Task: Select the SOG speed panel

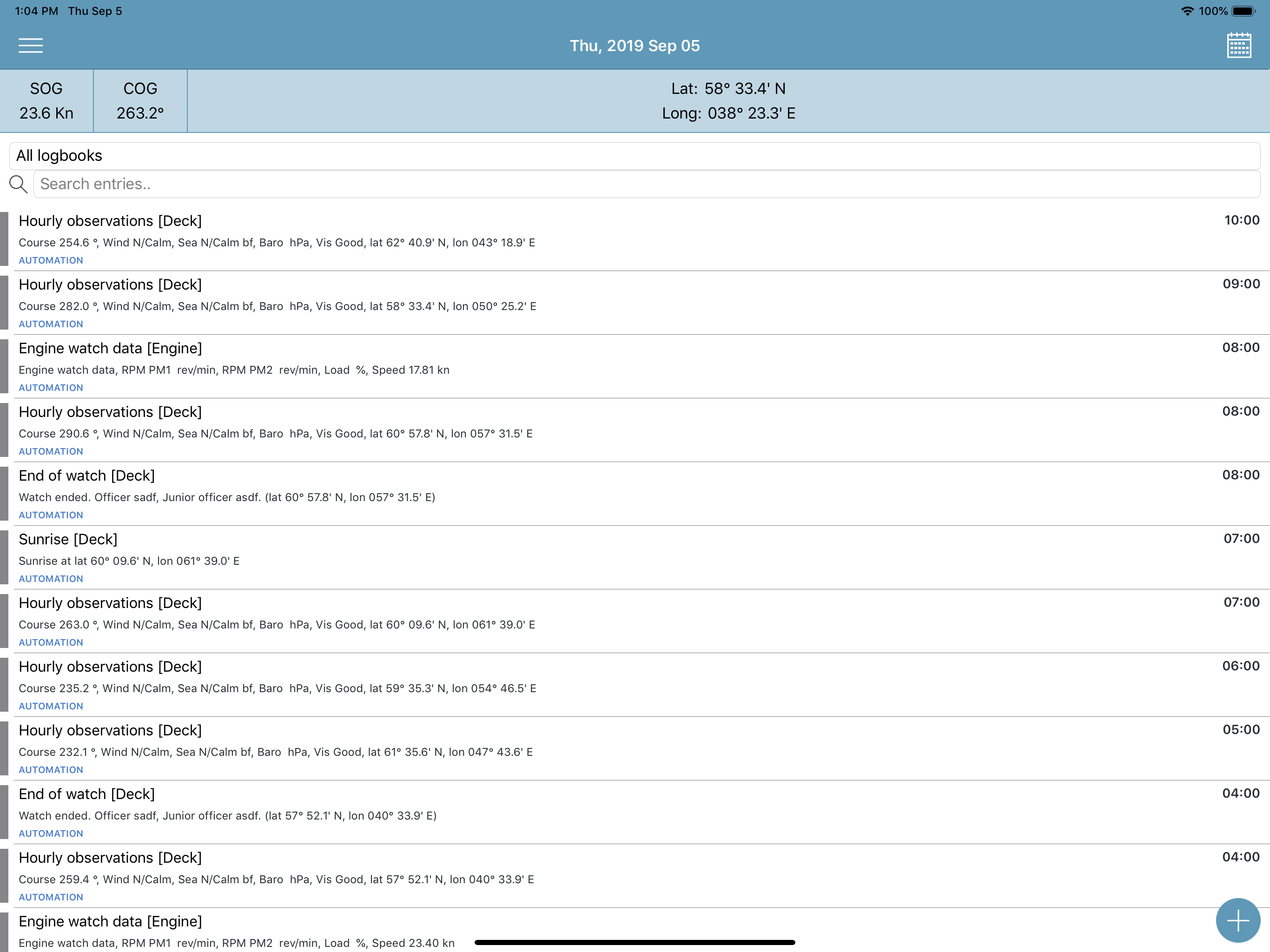Action: coord(46,101)
